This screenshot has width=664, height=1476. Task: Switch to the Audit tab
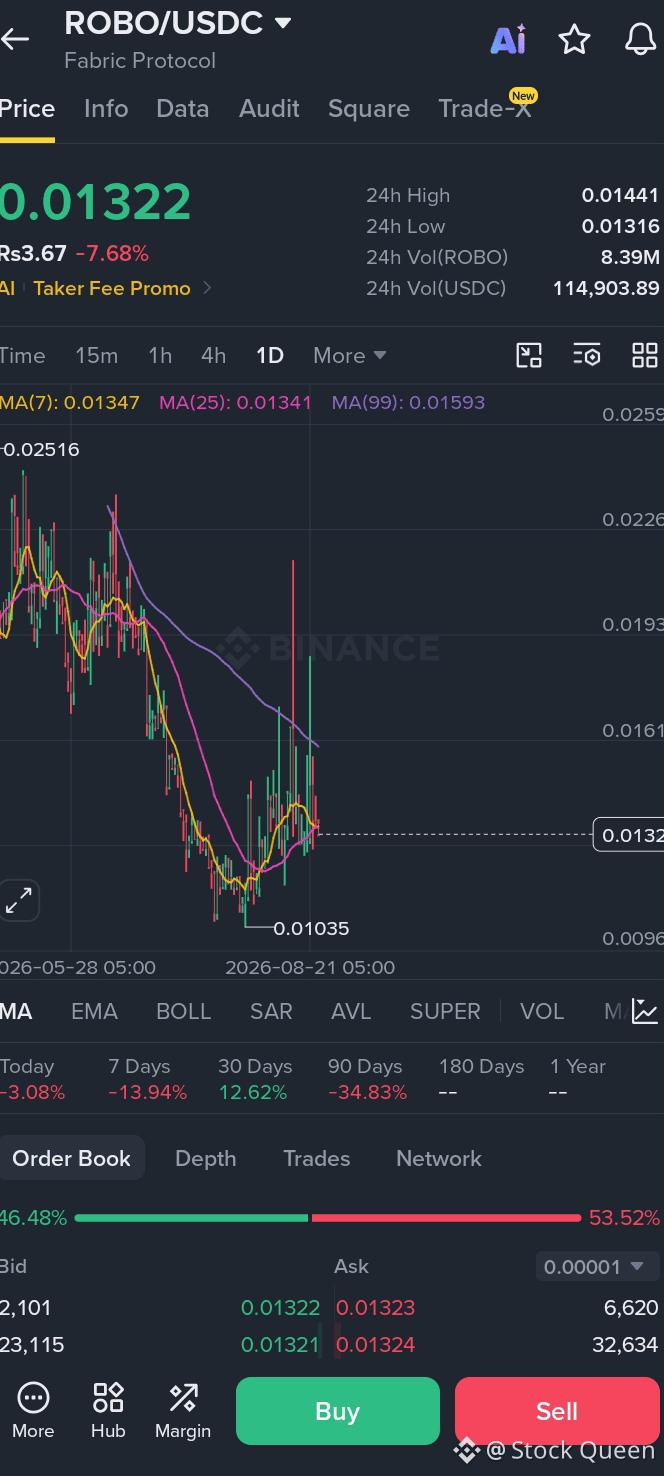click(269, 108)
